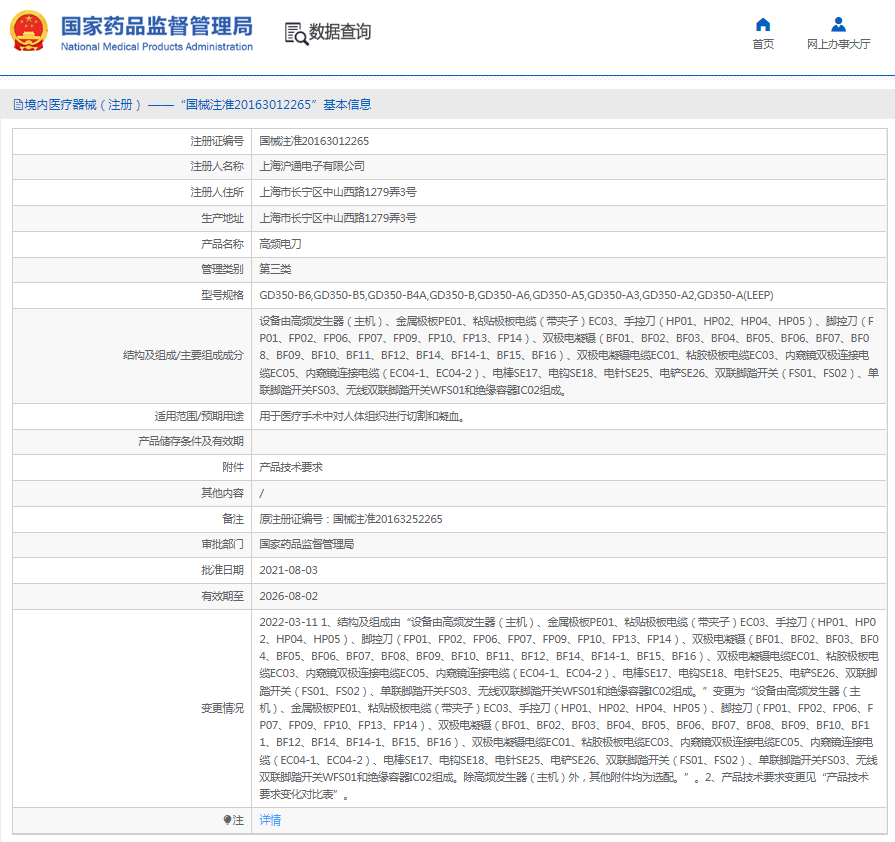The width and height of the screenshot is (895, 842).
Task: Click the registration number 国械注准20163012265 value
Action: tap(314, 141)
